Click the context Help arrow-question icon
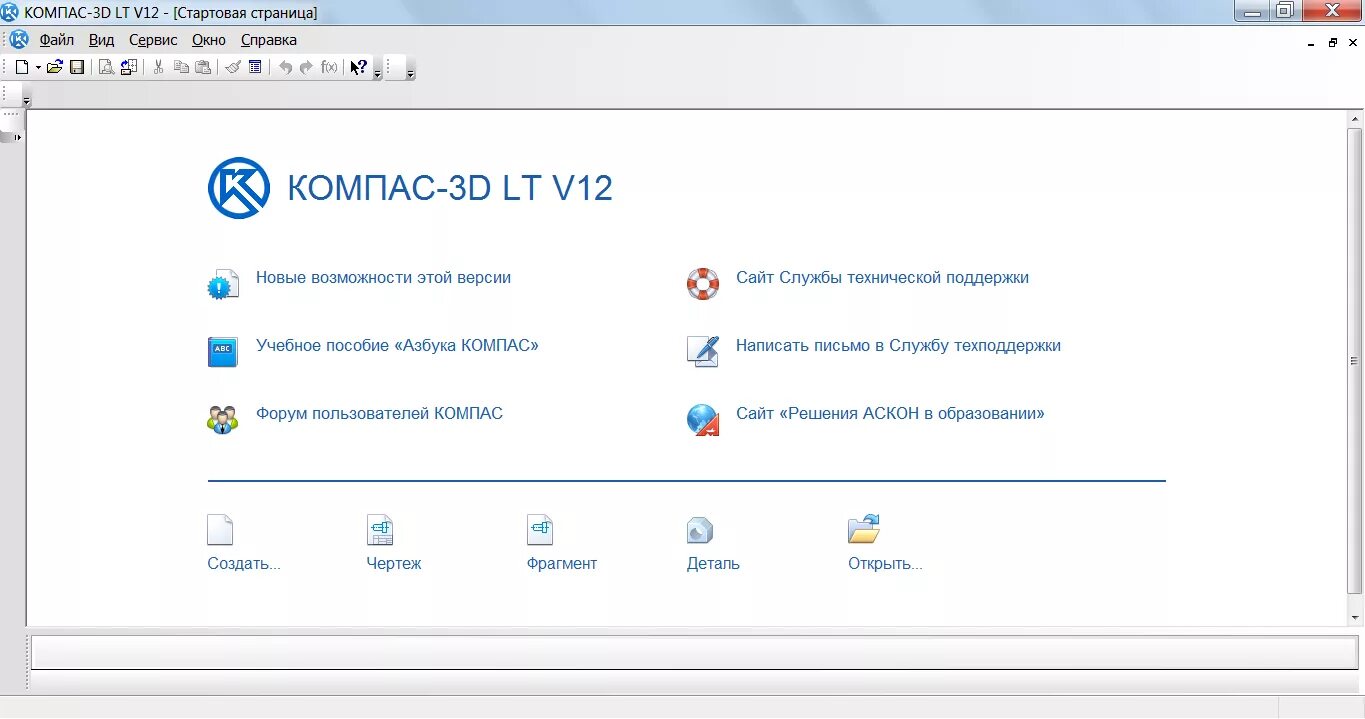Screen dimensions: 1365x719 pyautogui.click(x=358, y=67)
